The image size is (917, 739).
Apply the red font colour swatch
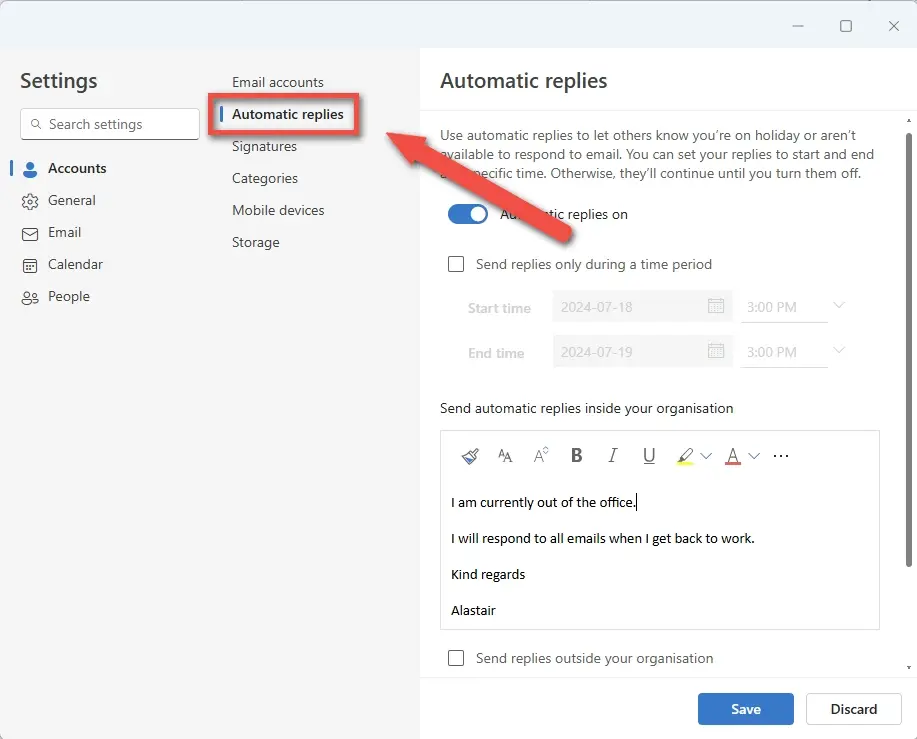pos(733,456)
